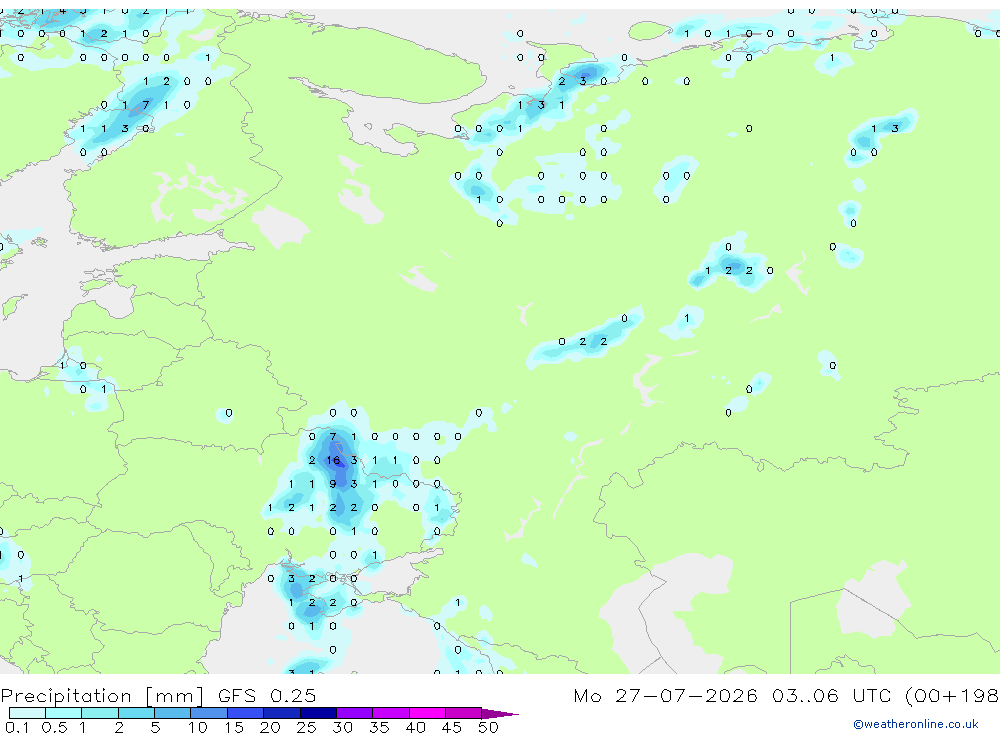The width and height of the screenshot is (1000, 733).
Task: Click the 5–10 mm legend color swatch
Action: 173,713
